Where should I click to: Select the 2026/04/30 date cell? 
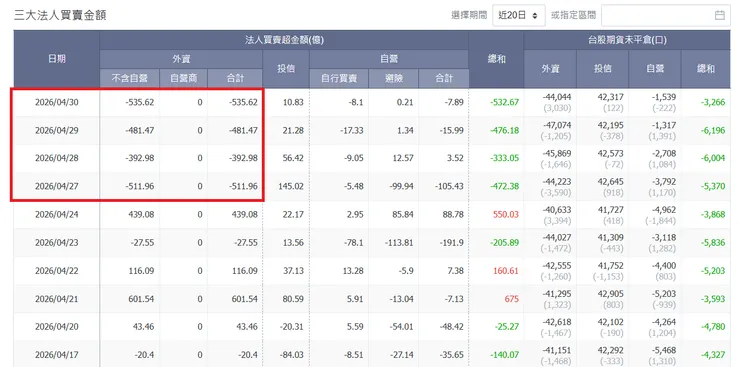point(57,102)
